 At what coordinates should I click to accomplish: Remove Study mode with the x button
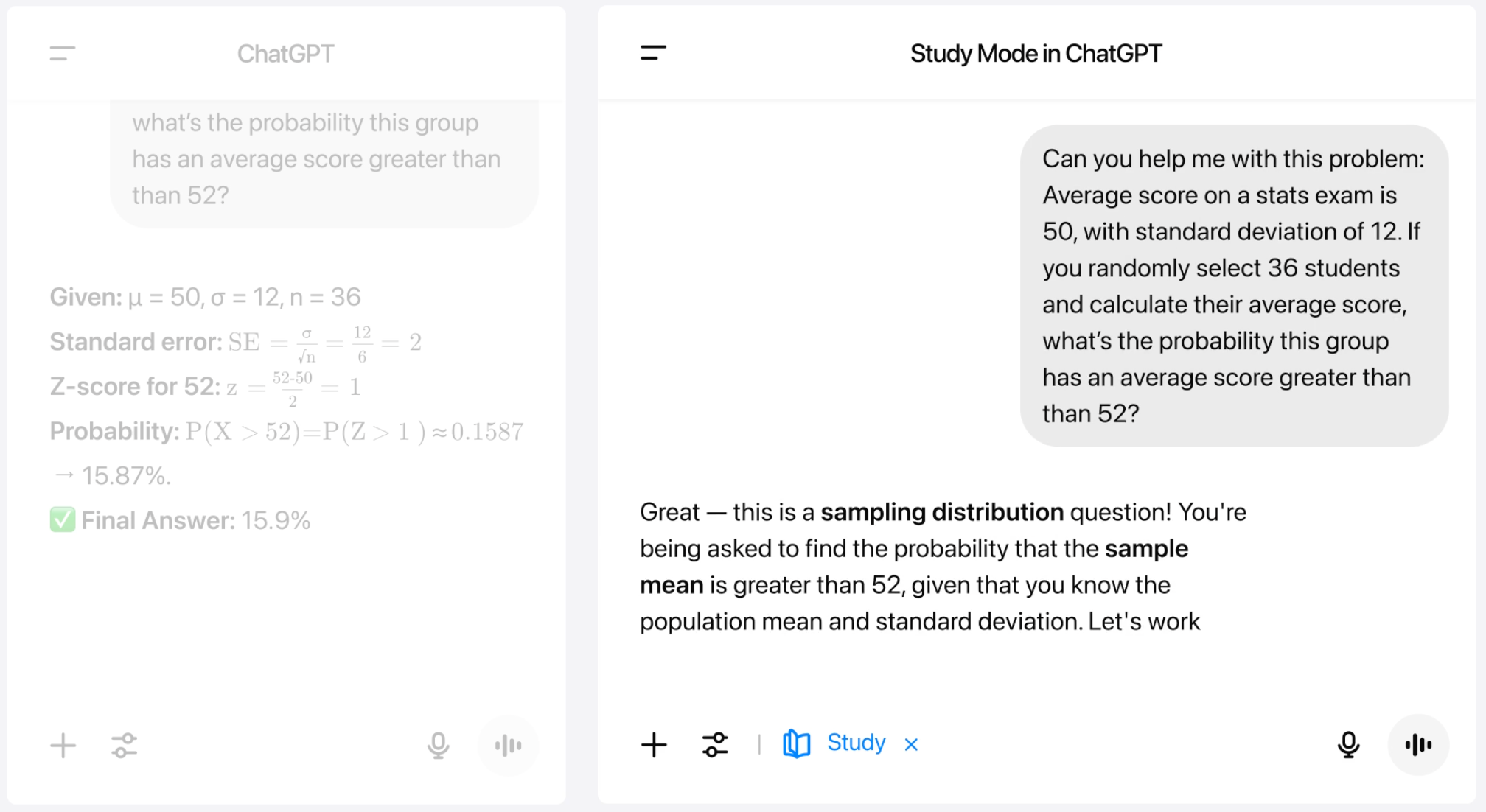coord(911,744)
